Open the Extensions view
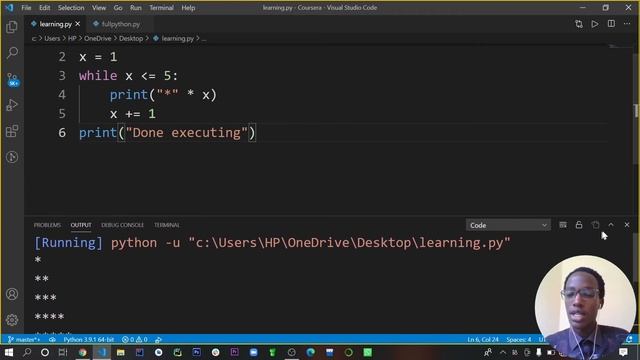Image resolution: width=640 pixels, height=360 pixels. point(12,131)
